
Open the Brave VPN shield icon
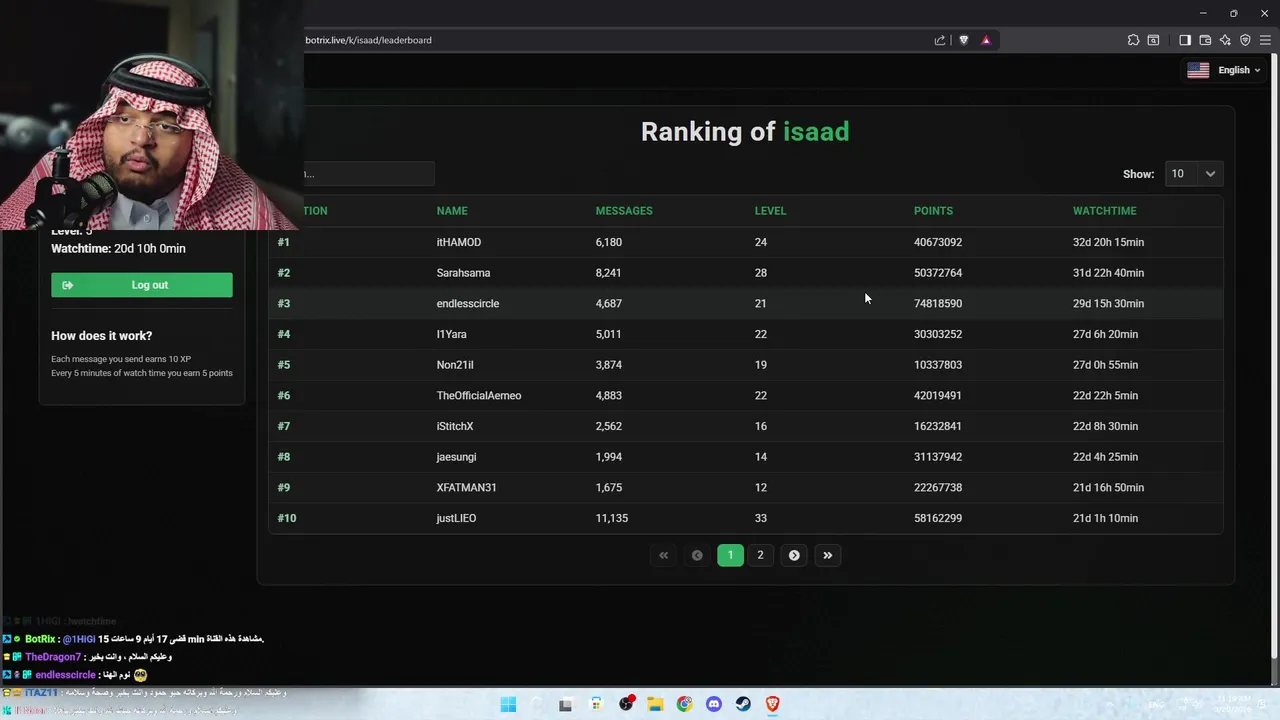(x=1245, y=40)
